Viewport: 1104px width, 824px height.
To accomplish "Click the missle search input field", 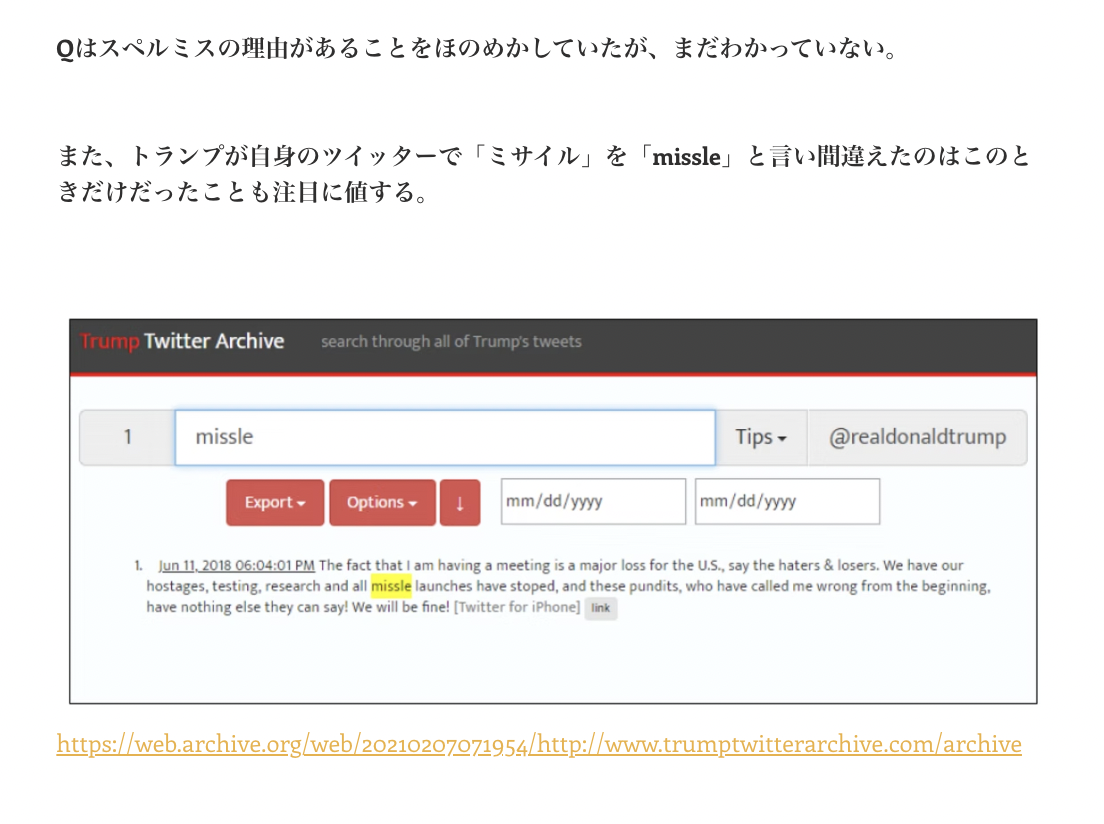I will (445, 437).
